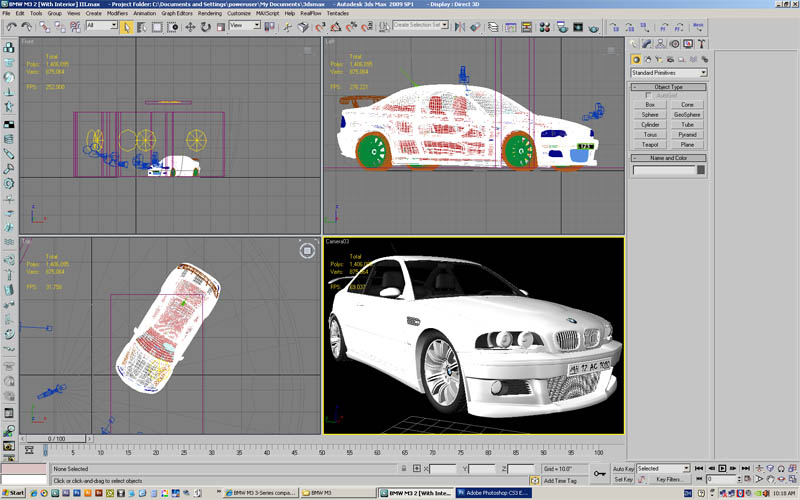800x500 pixels.
Task: Toggle Maximize Viewport in the corner
Action: point(792,479)
